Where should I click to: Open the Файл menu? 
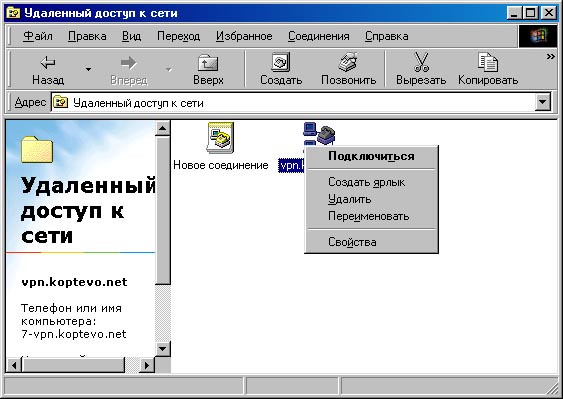pos(38,36)
